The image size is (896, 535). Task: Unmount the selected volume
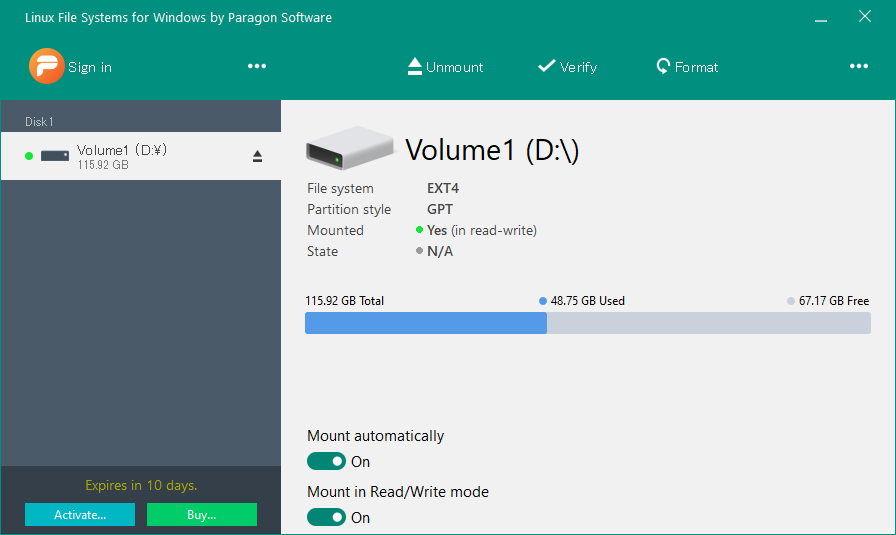point(445,67)
